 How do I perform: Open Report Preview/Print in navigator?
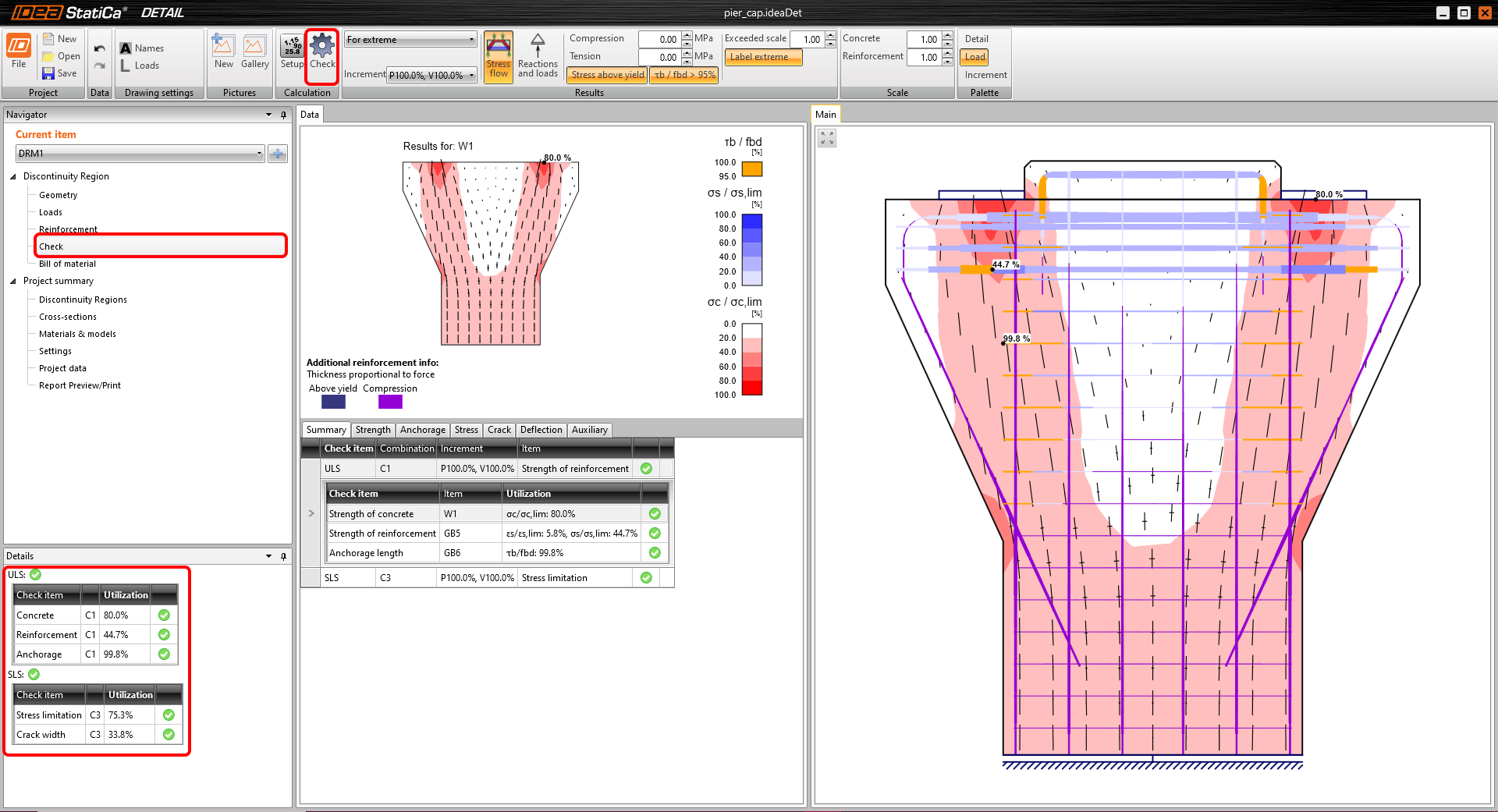[80, 385]
